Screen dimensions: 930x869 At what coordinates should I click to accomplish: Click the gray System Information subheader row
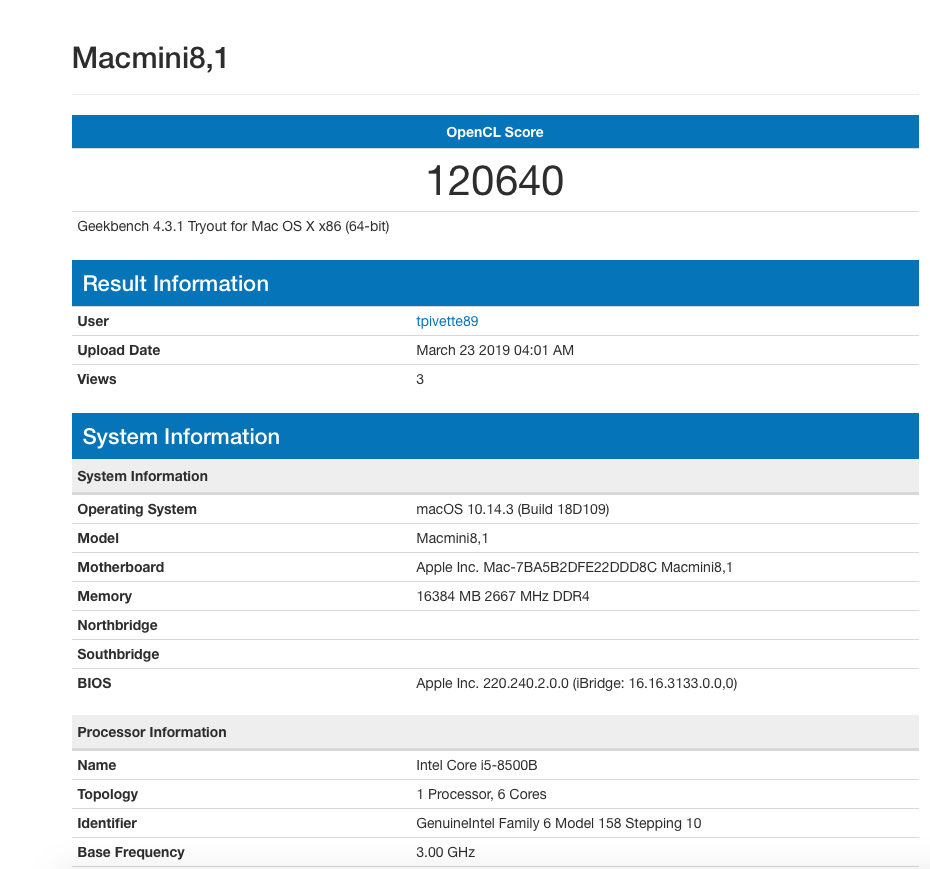pyautogui.click(x=495, y=476)
